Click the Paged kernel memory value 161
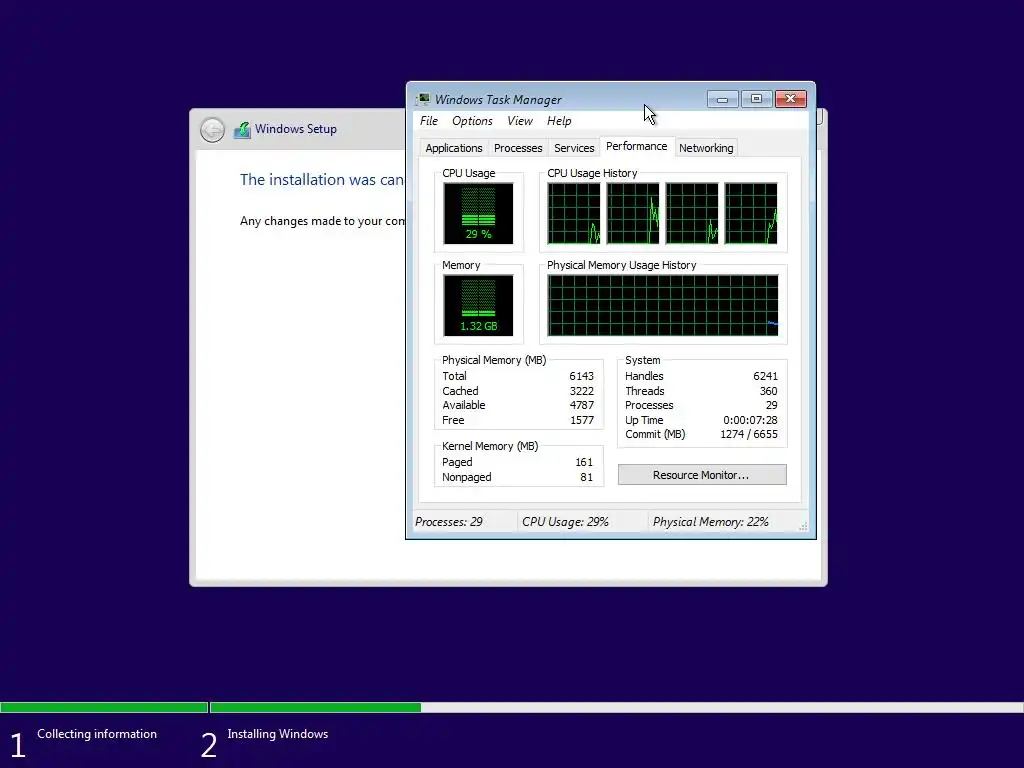Screen dimensions: 1024x768 pos(584,462)
